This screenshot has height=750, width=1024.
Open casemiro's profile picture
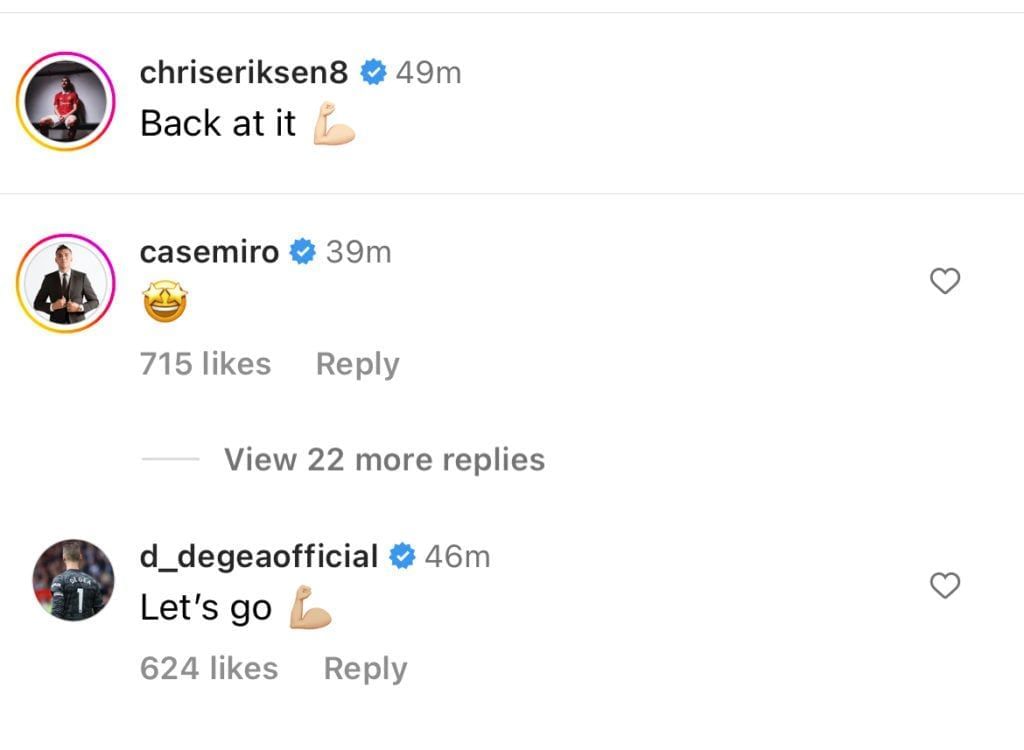66,283
